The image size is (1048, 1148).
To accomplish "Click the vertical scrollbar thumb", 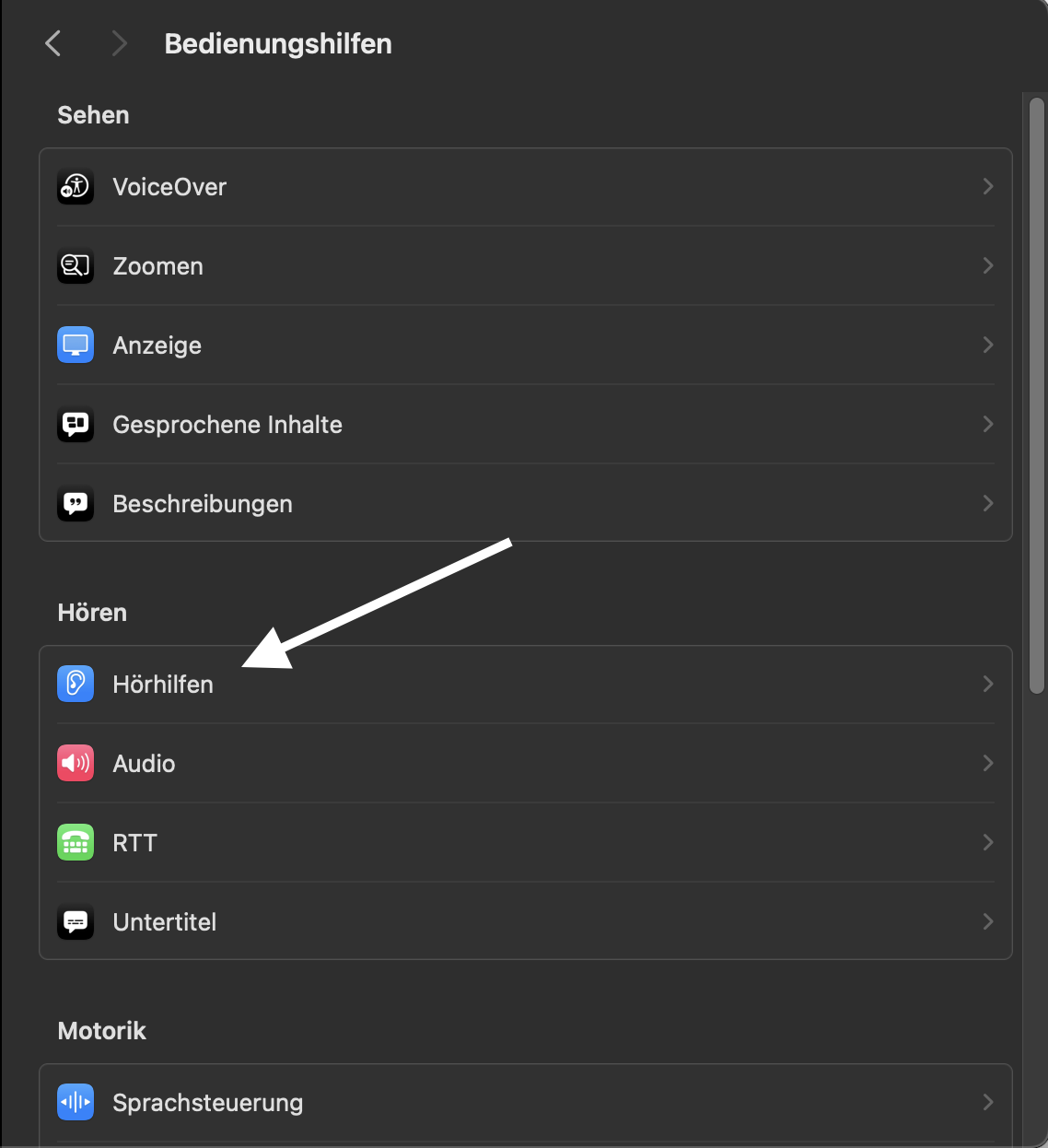I will 1037,394.
